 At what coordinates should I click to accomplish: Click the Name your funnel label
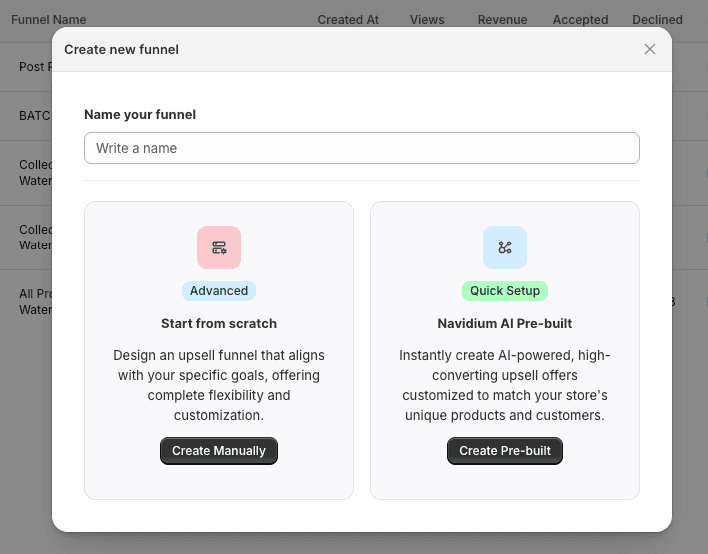140,115
